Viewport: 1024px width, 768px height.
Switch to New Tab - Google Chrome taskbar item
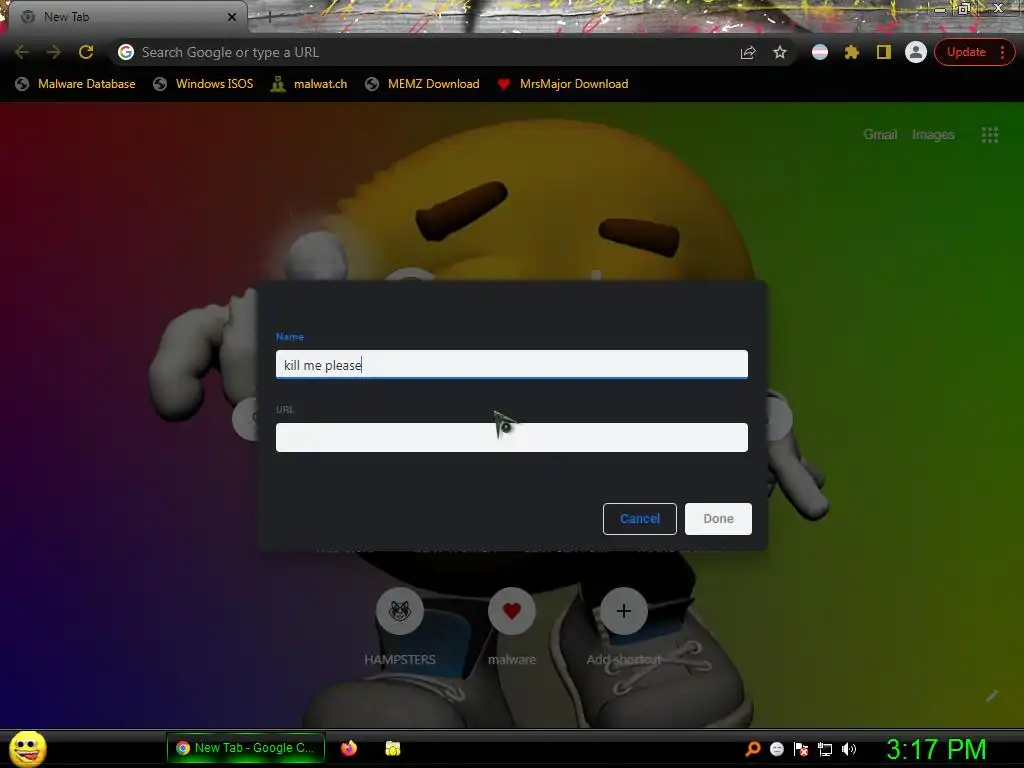pos(246,748)
